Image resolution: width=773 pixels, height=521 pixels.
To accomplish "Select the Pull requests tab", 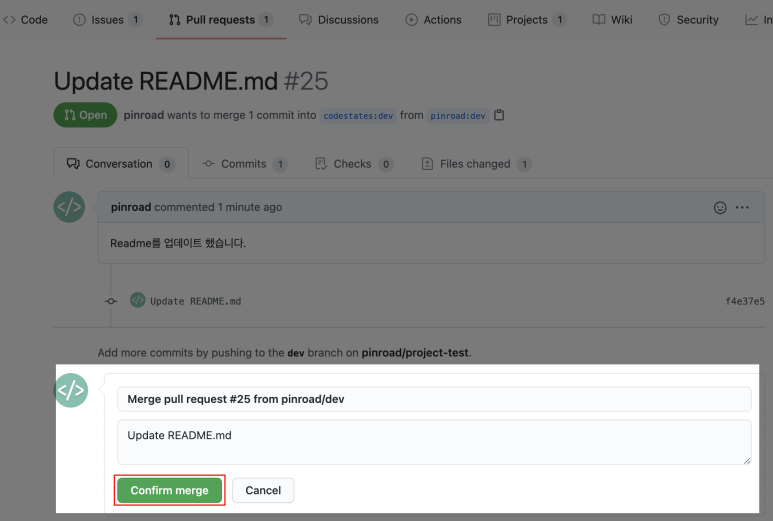I will [220, 20].
